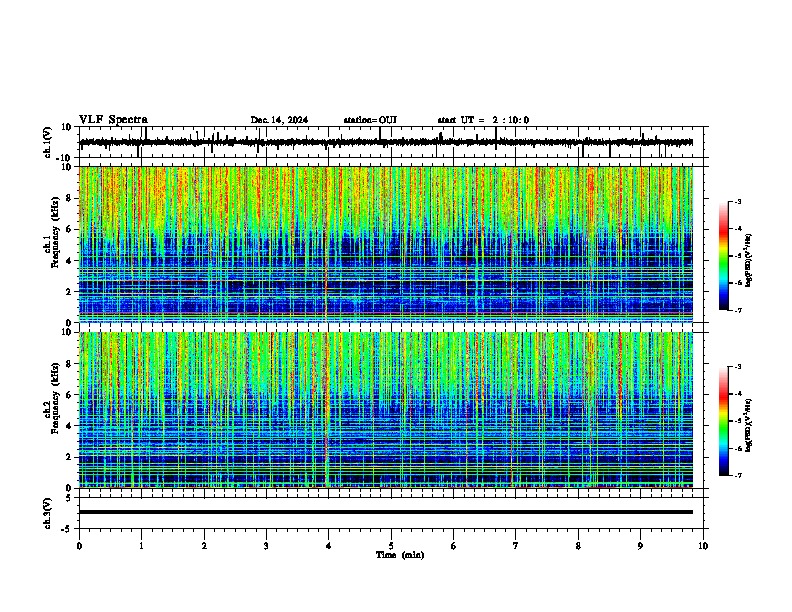Screen dimensions: 792x612
Task: Click time axis tick label "4"
Action: coord(329,545)
